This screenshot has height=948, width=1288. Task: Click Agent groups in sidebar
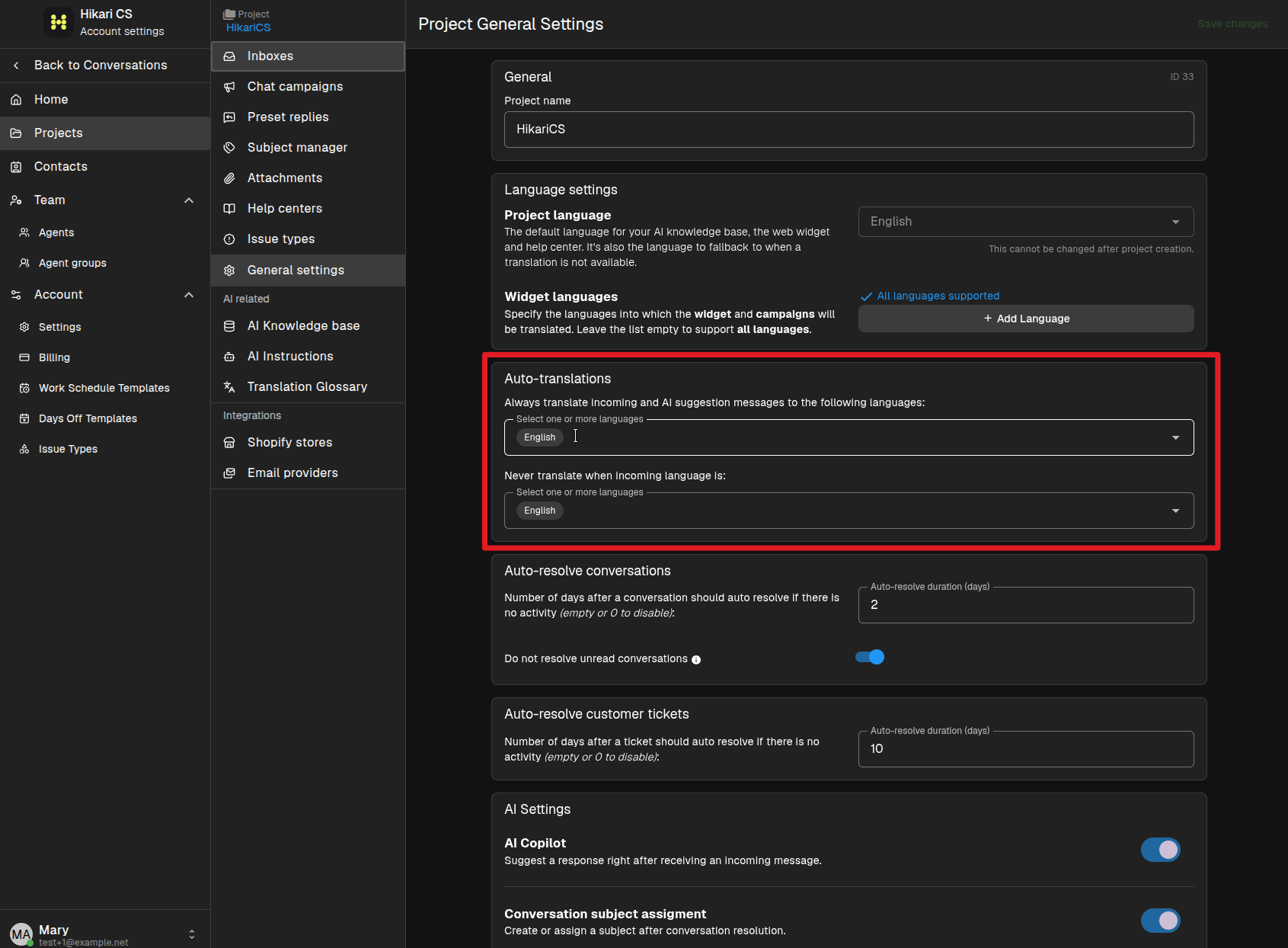[105, 263]
